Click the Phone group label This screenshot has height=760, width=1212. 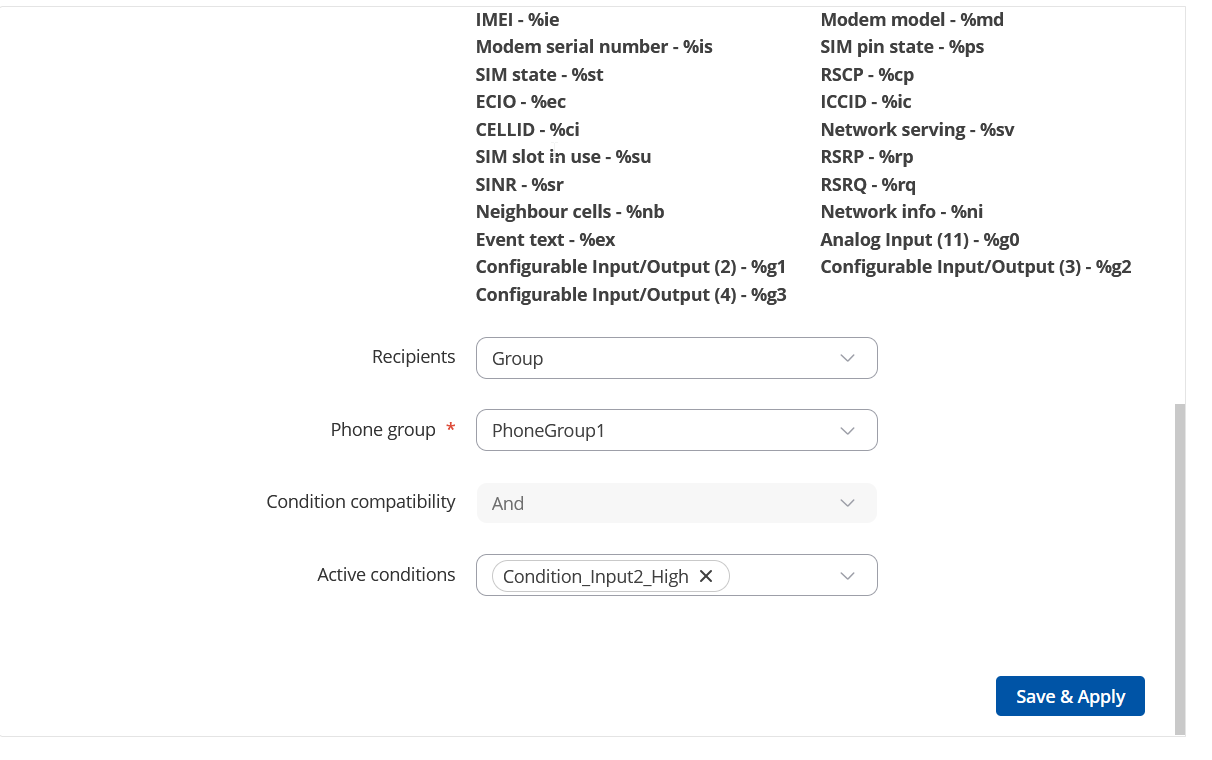coord(383,429)
